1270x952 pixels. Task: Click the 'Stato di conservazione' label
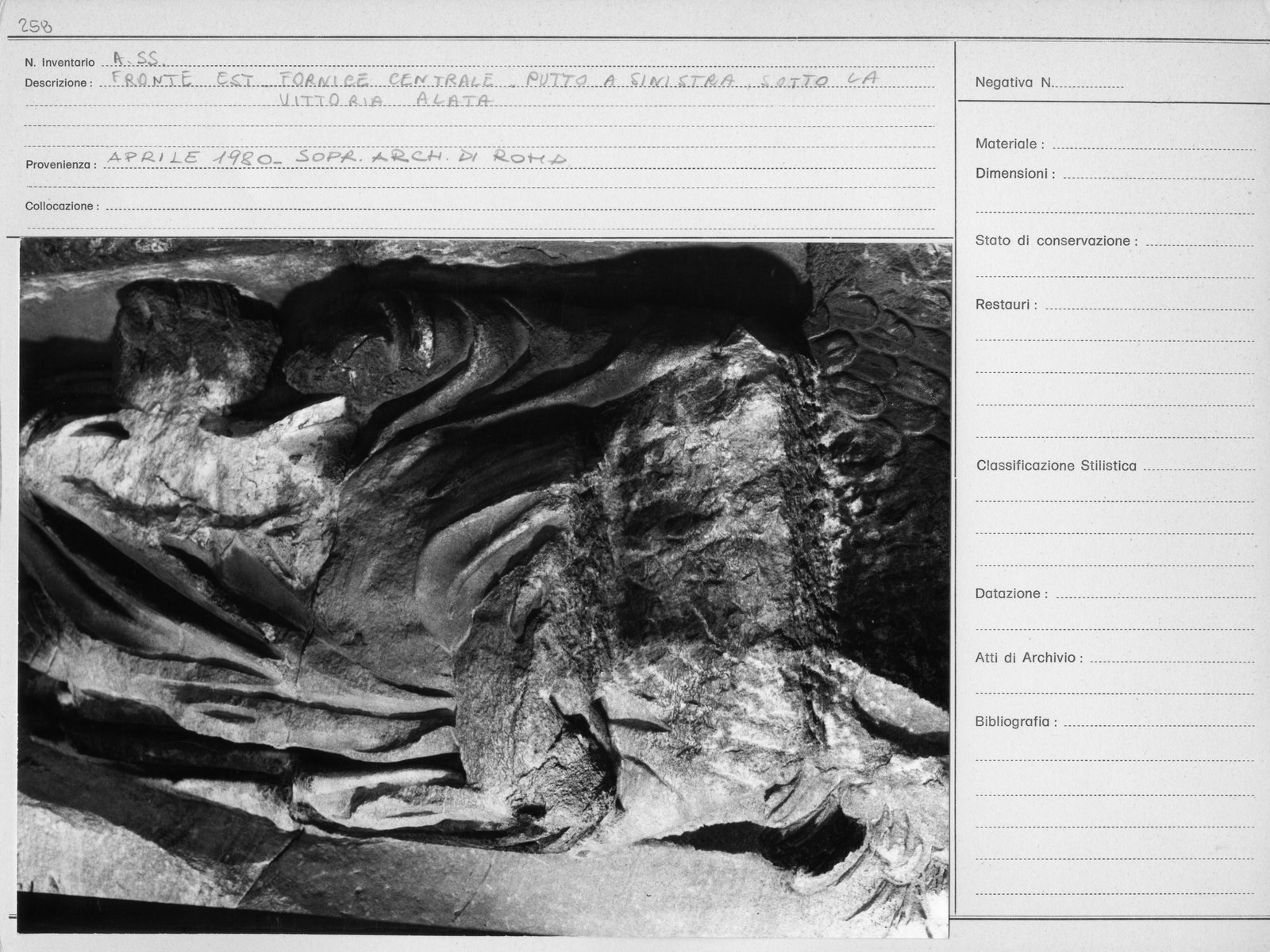click(1056, 240)
